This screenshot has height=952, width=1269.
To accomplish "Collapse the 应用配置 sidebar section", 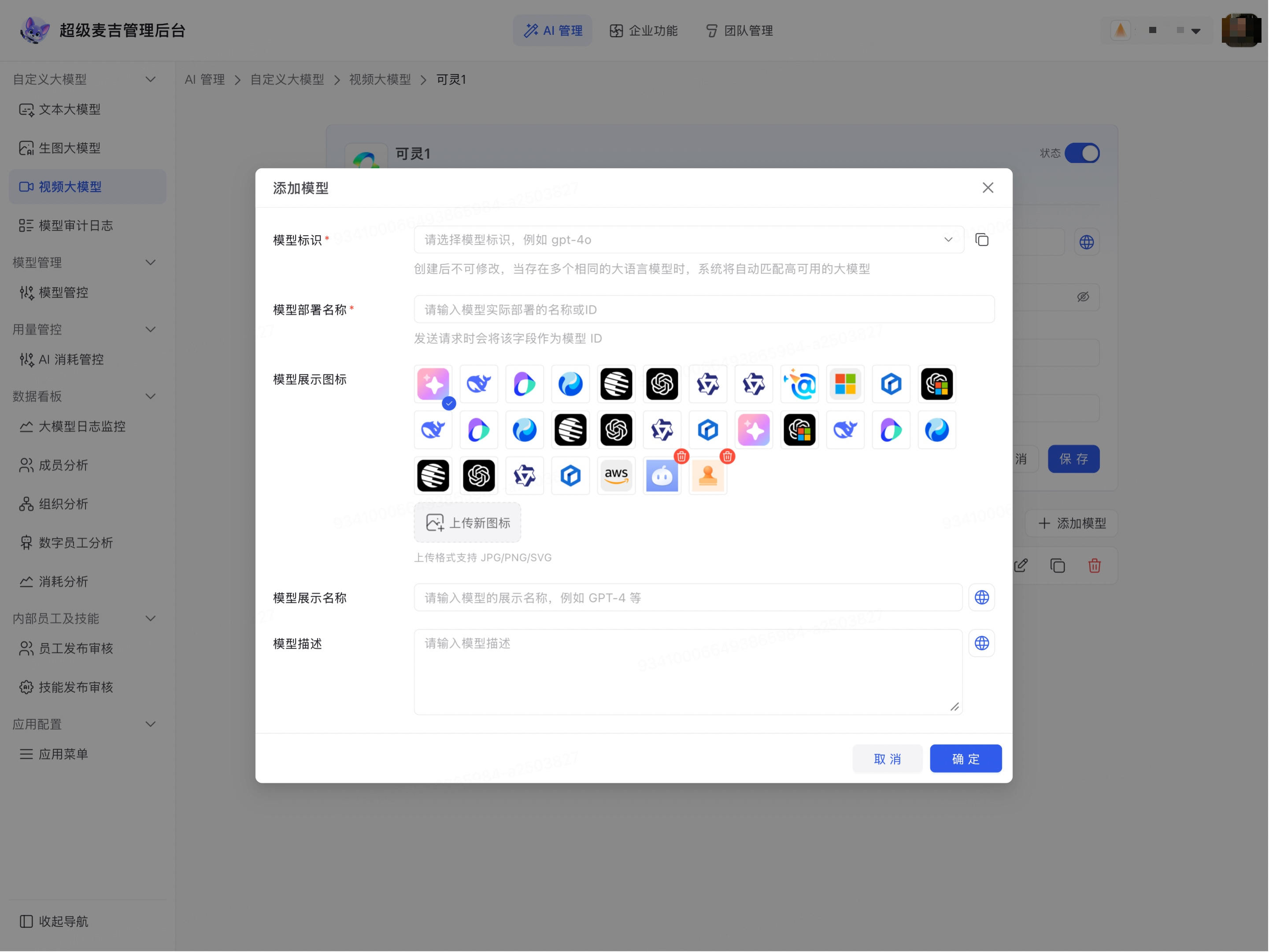I will 150,724.
